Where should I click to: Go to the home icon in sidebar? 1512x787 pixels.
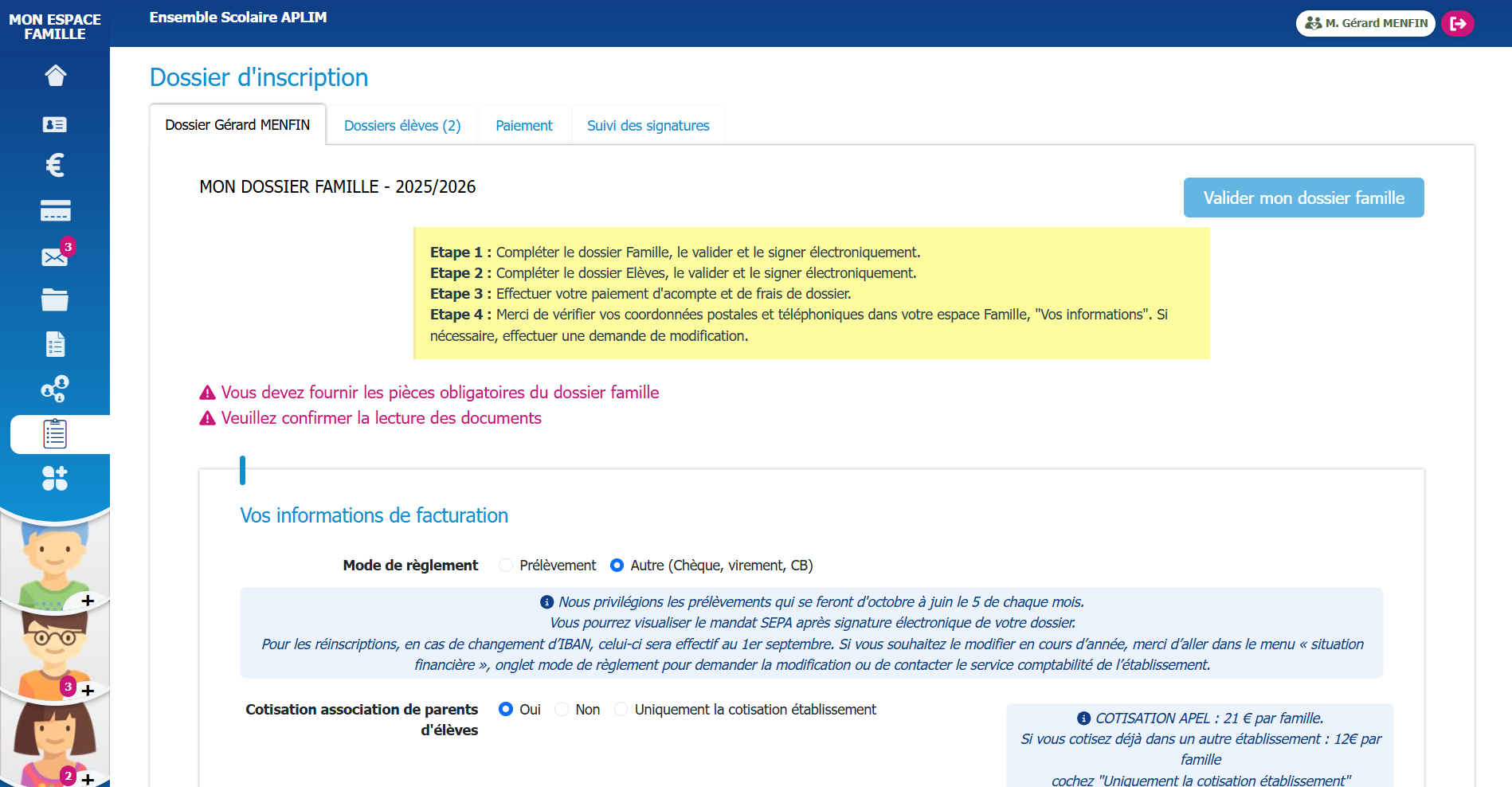click(x=55, y=76)
